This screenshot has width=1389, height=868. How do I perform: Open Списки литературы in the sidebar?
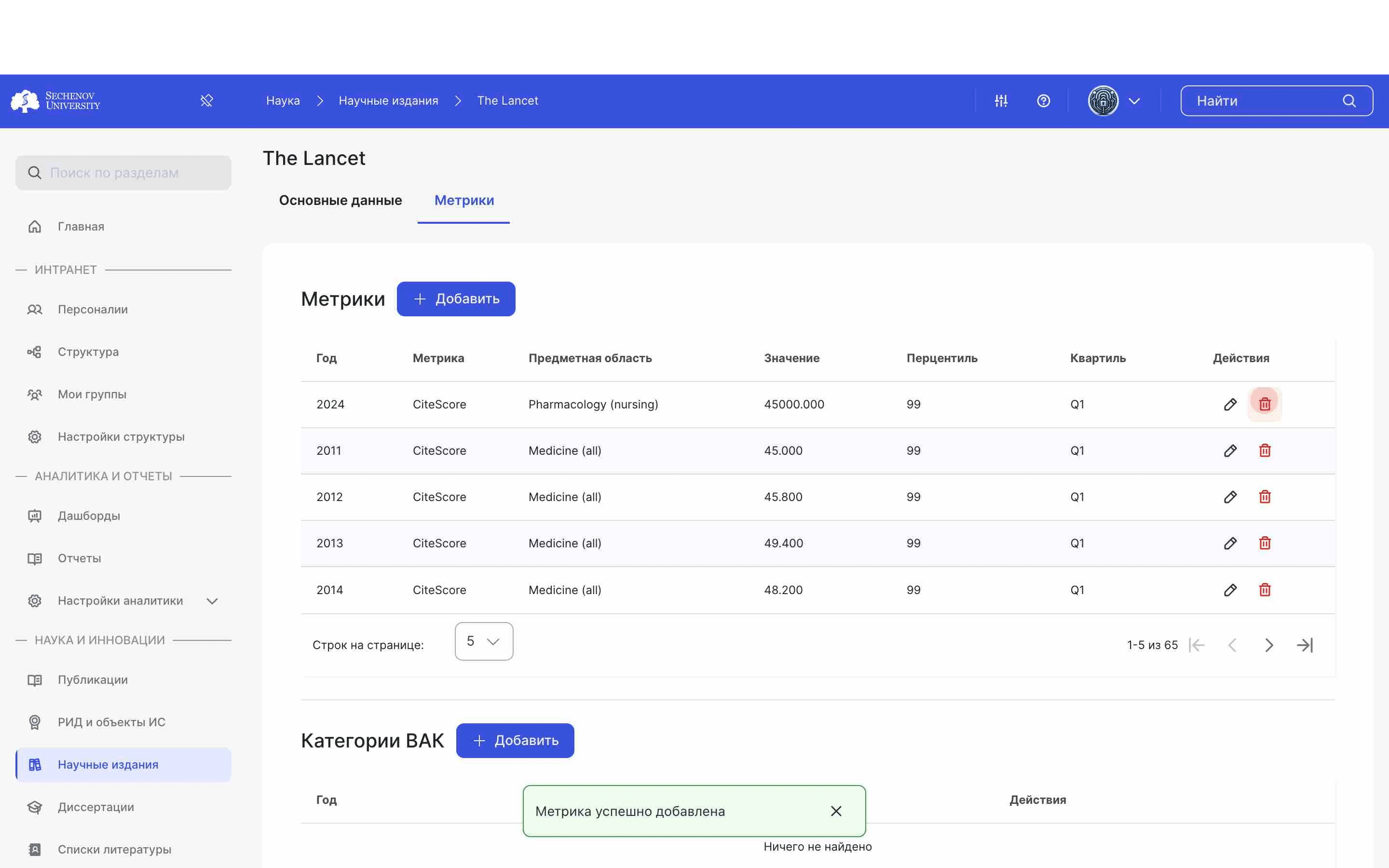coord(123,850)
